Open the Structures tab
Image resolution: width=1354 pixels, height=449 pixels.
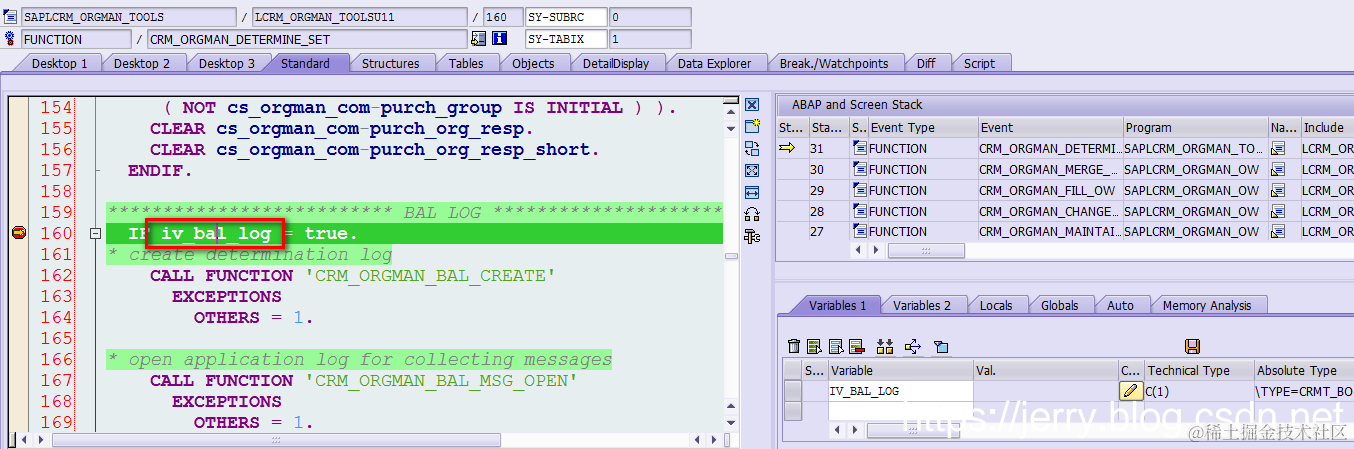point(390,63)
